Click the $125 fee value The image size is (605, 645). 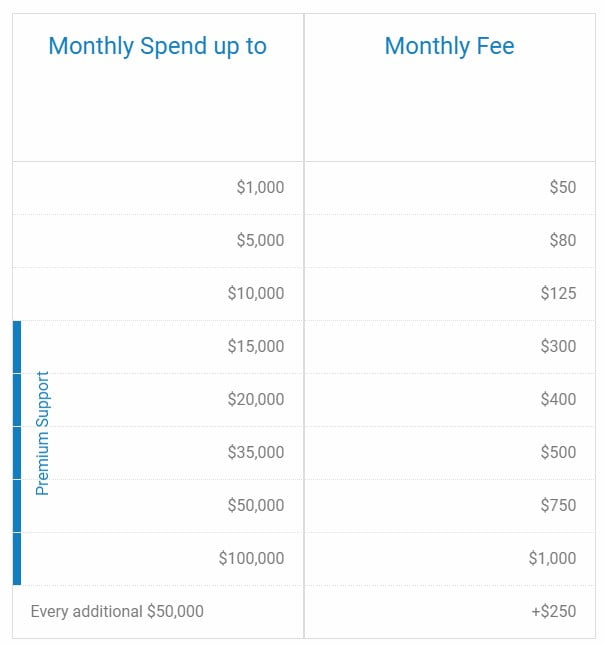click(x=558, y=293)
